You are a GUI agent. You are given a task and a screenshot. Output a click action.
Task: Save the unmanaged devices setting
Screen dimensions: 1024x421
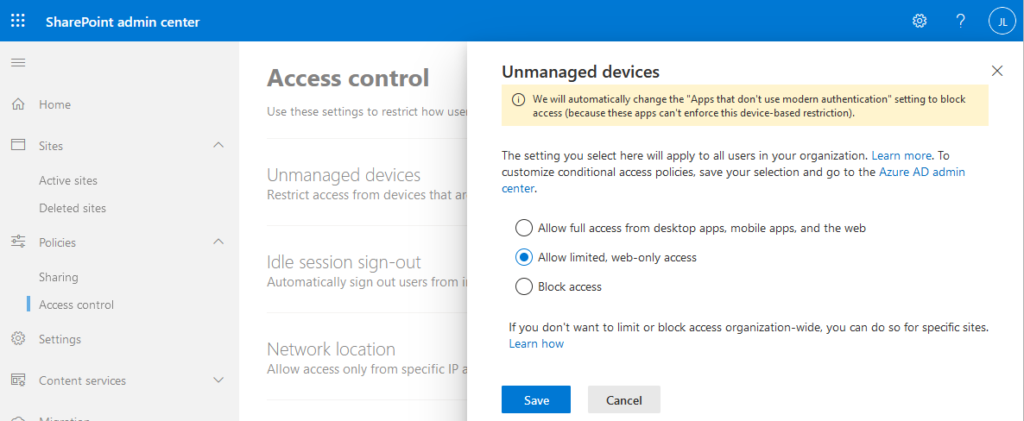(x=536, y=399)
